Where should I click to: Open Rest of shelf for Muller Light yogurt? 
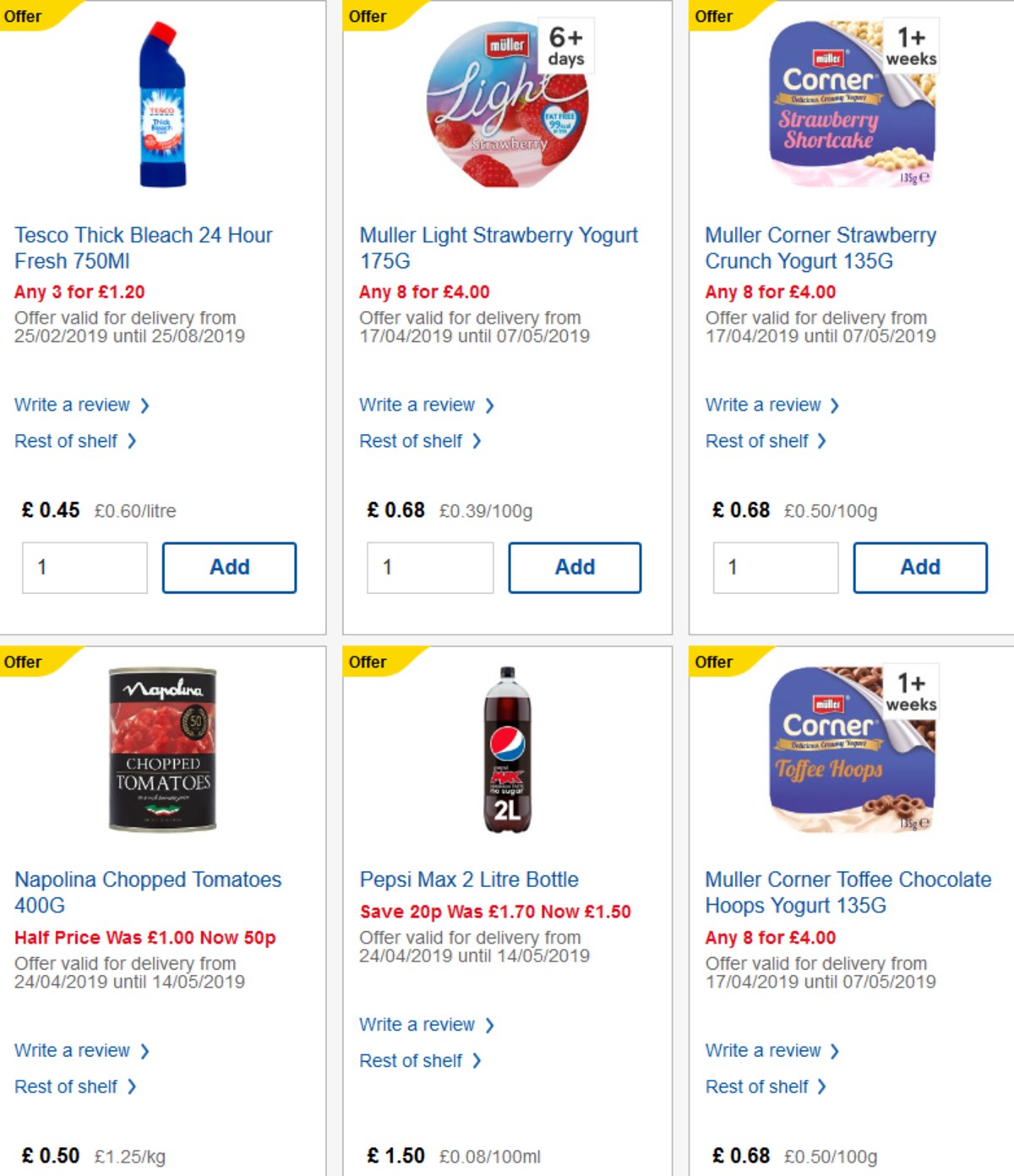pos(412,440)
